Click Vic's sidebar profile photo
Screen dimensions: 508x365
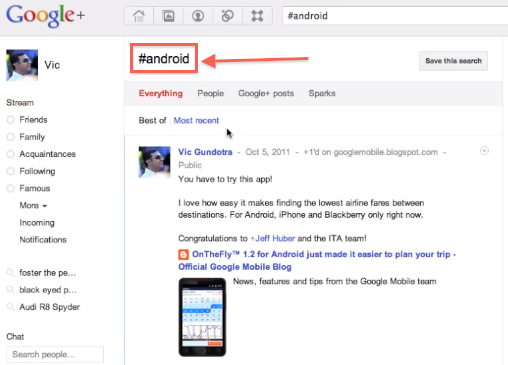[x=22, y=65]
